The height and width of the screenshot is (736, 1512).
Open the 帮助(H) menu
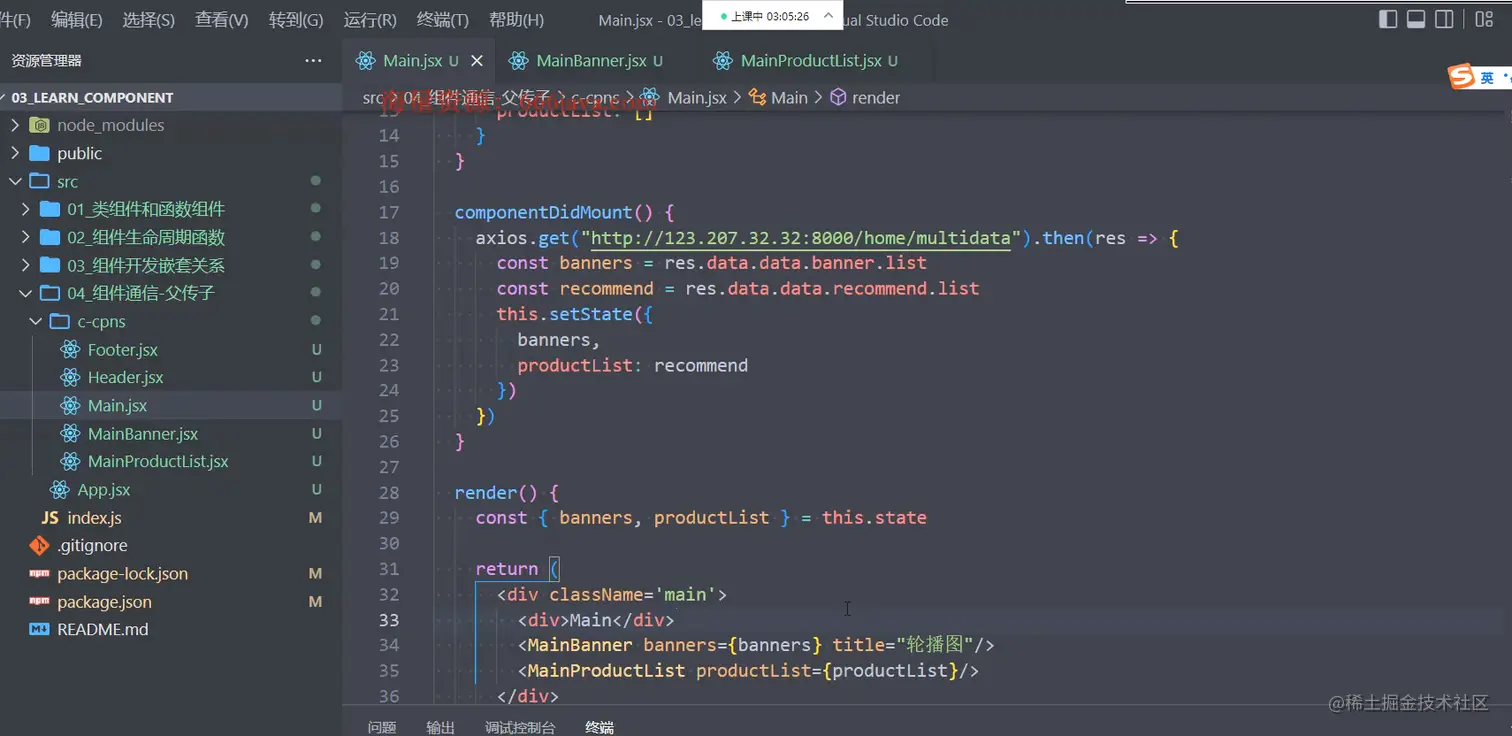pyautogui.click(x=516, y=20)
